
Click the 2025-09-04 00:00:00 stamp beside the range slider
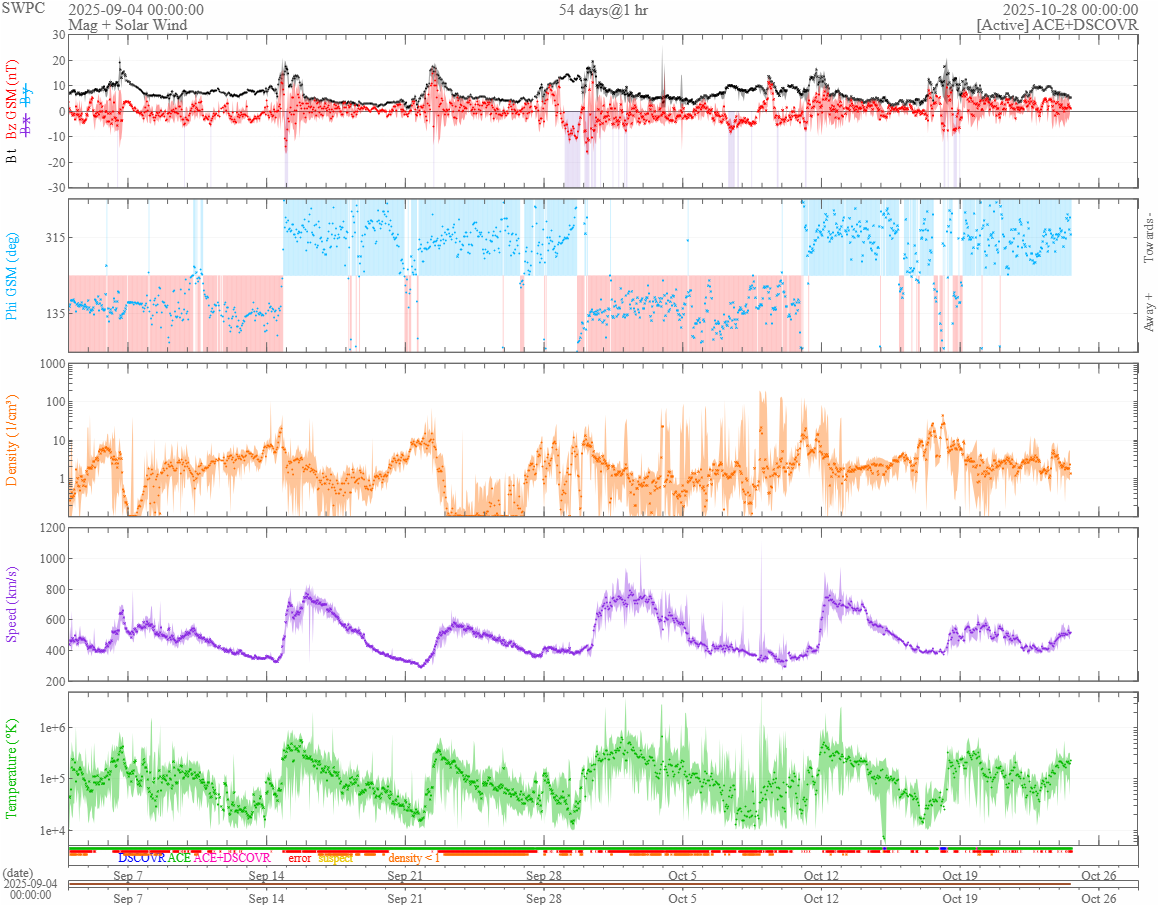tap(31, 889)
